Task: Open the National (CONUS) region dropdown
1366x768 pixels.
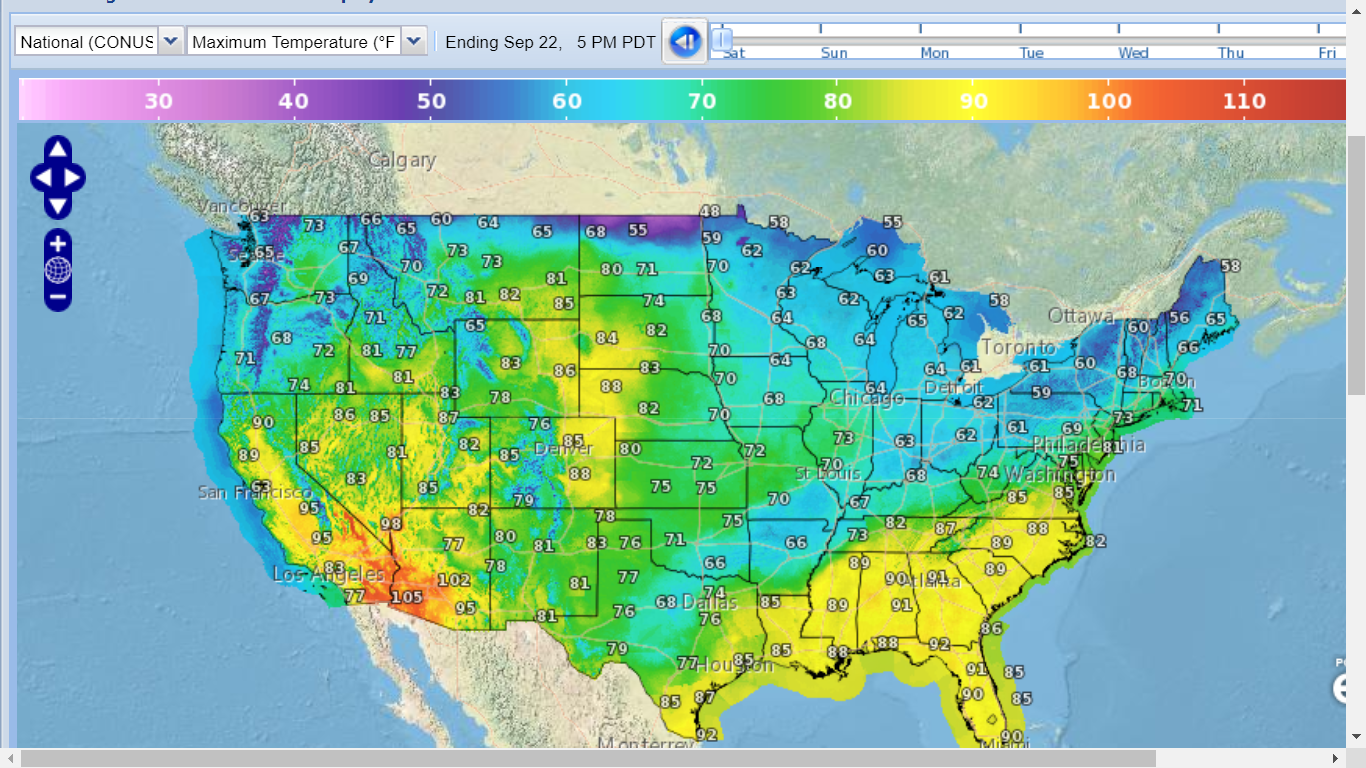Action: 171,42
